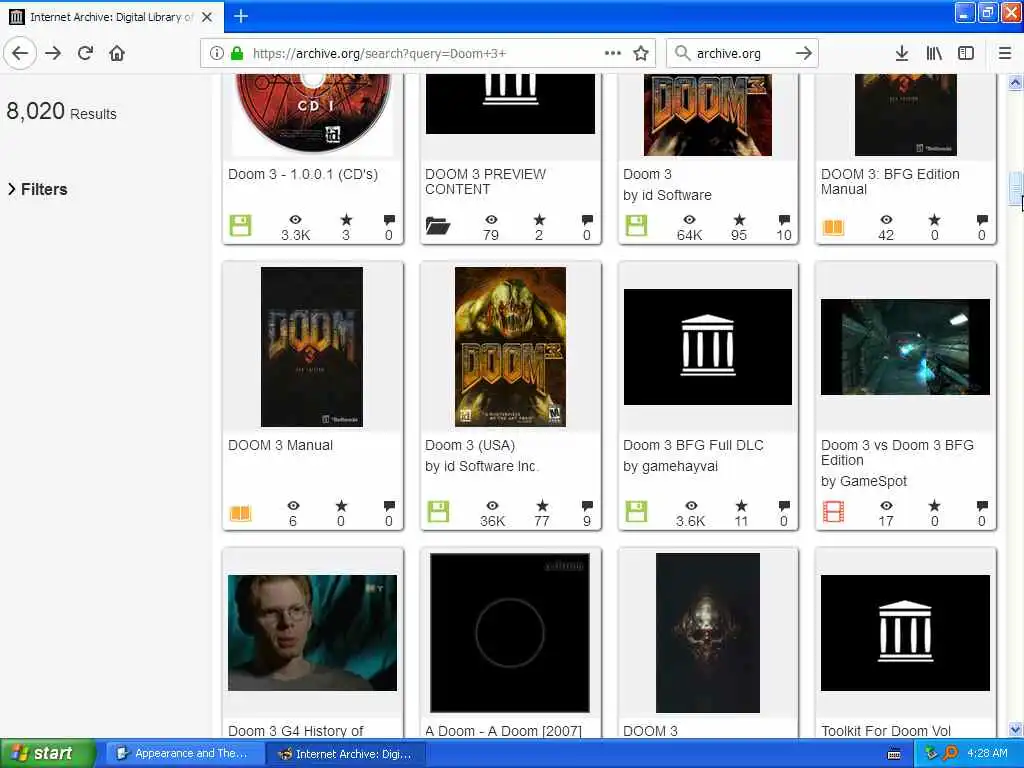Viewport: 1024px width, 768px height.
Task: Open Doom 3 (USA) box art thumbnail
Action: point(510,347)
